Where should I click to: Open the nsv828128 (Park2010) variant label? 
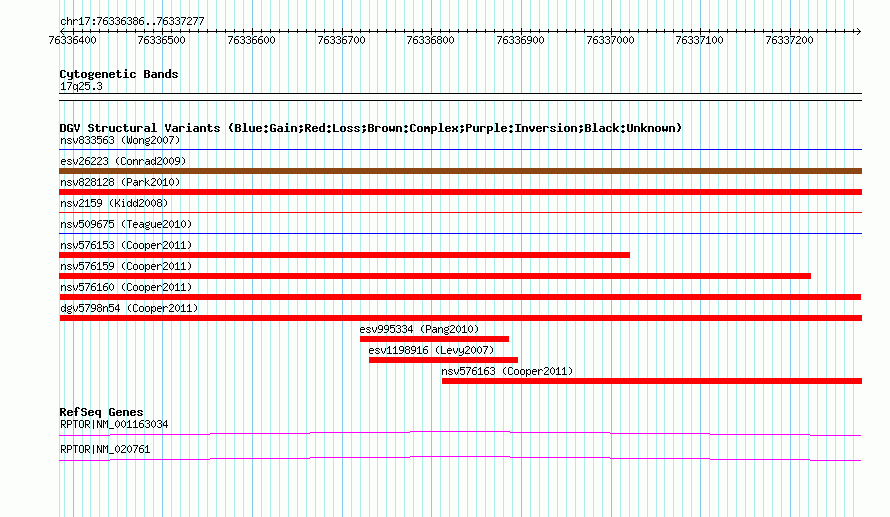pyautogui.click(x=120, y=182)
